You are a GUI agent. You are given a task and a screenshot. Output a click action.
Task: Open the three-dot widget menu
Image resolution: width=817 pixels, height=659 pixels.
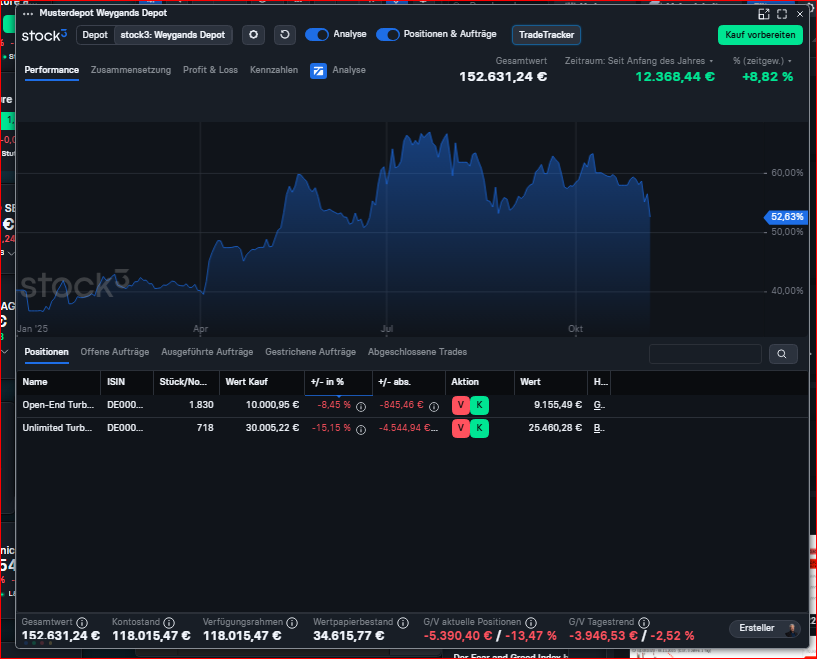[28, 13]
